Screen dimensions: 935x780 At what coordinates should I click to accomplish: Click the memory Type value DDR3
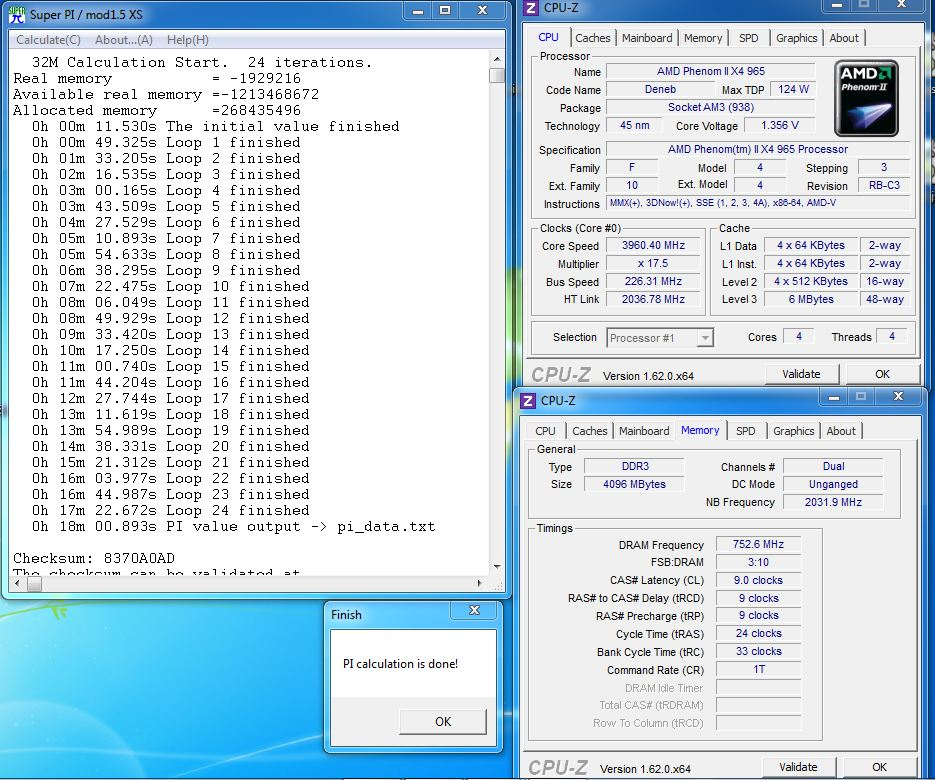[x=634, y=466]
